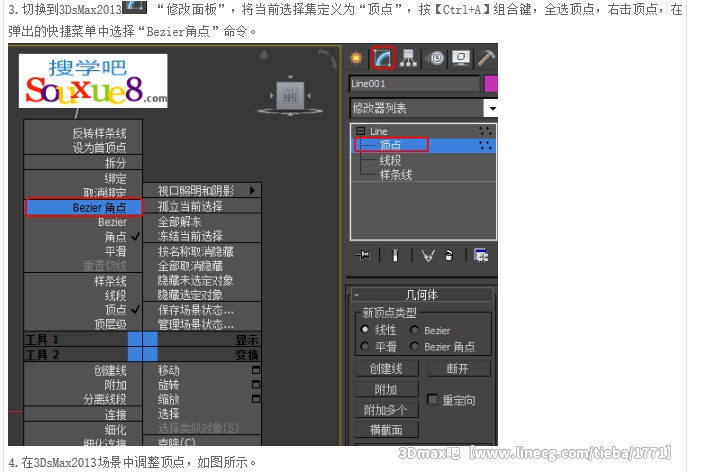The width and height of the screenshot is (711, 472).
Task: Choose 拆分 menu entry
Action: coord(116,163)
